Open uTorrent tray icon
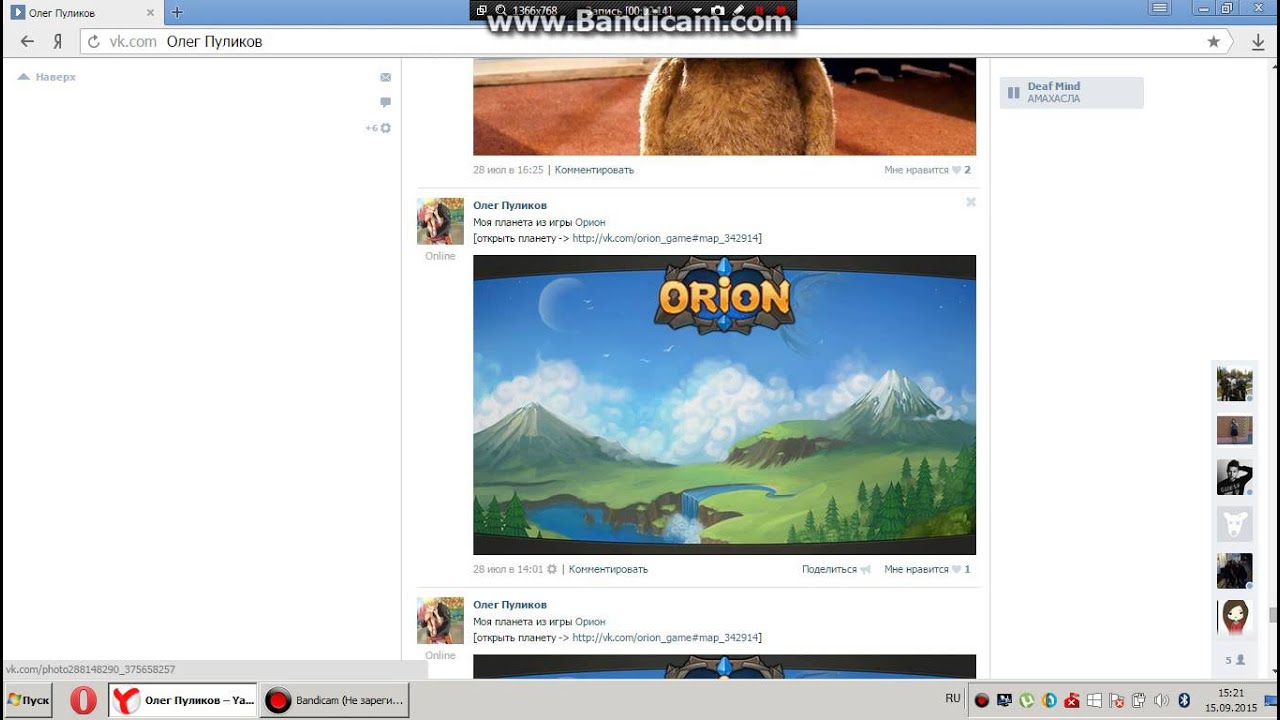This screenshot has height=720, width=1280. (1027, 700)
